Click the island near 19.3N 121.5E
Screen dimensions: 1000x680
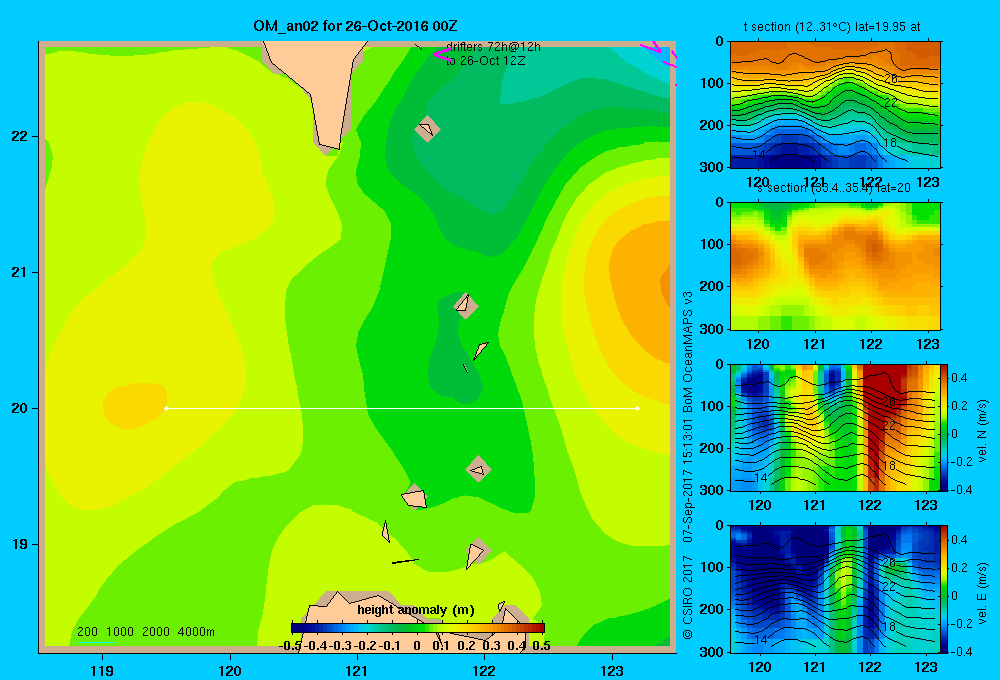(x=415, y=497)
